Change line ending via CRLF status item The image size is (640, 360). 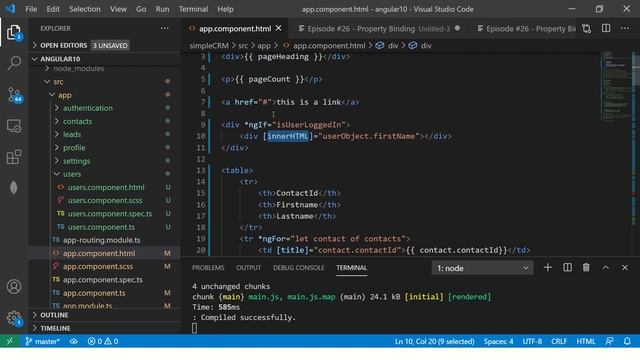(559, 341)
